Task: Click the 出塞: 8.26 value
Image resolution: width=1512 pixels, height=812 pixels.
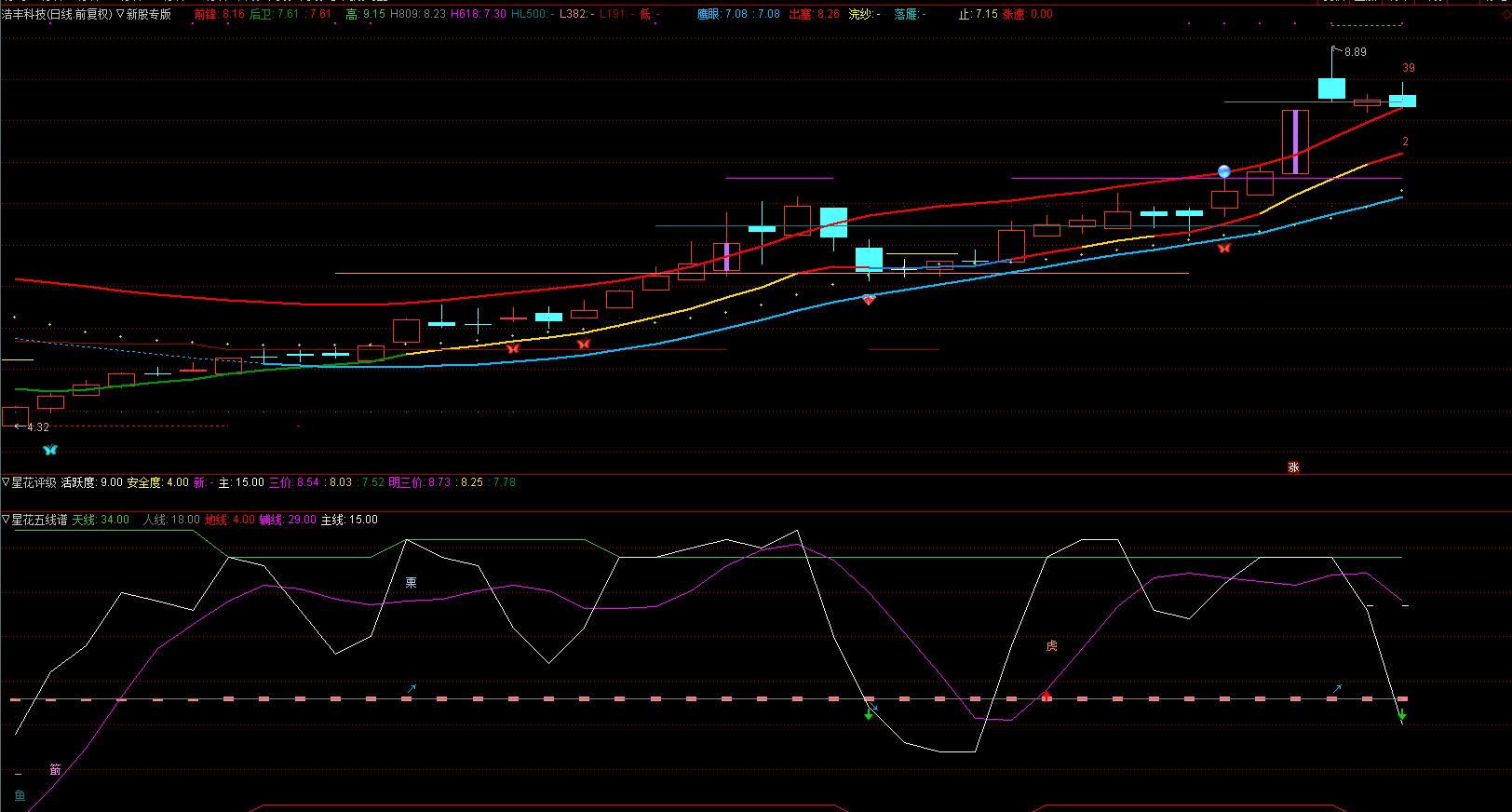Action: point(815,14)
